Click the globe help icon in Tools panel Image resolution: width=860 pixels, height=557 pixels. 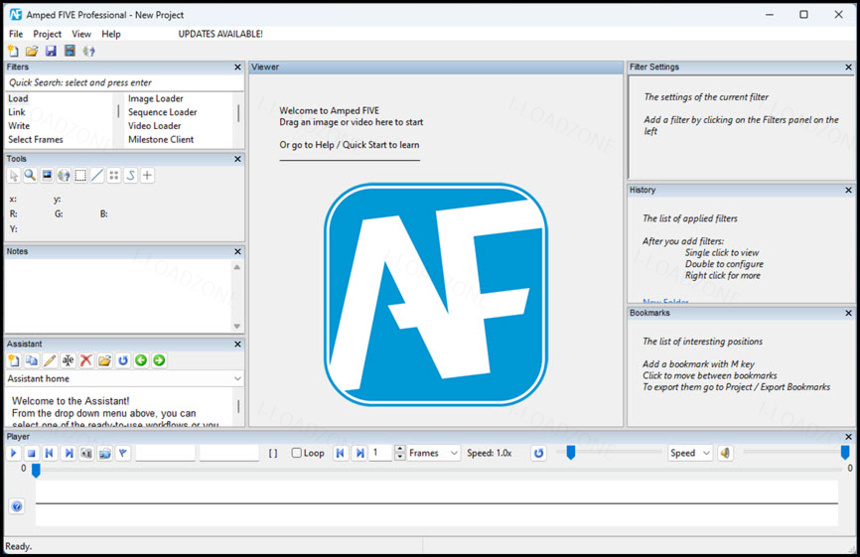pyautogui.click(x=64, y=175)
